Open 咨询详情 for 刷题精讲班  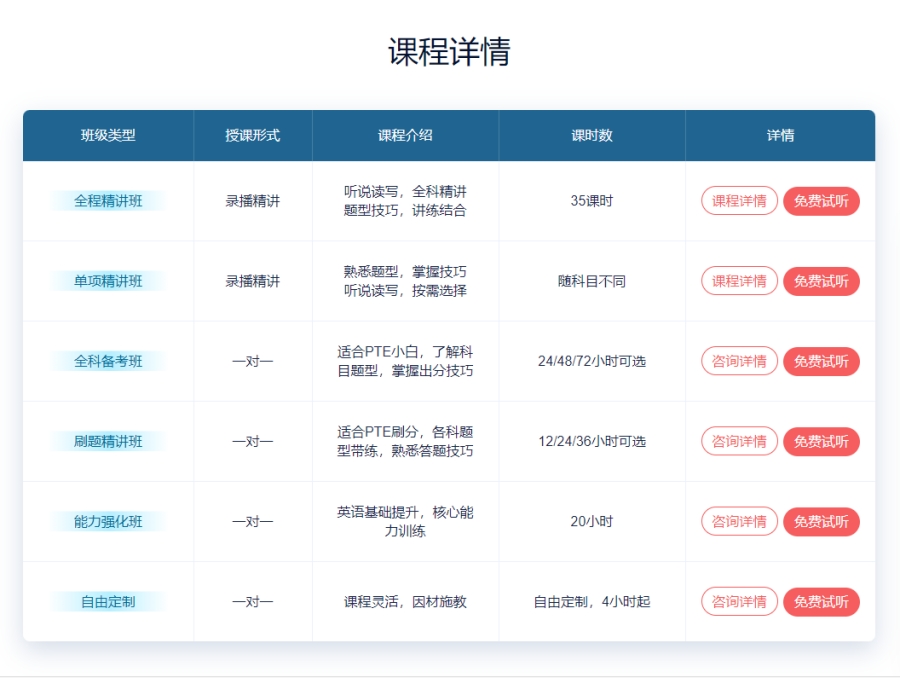(739, 441)
